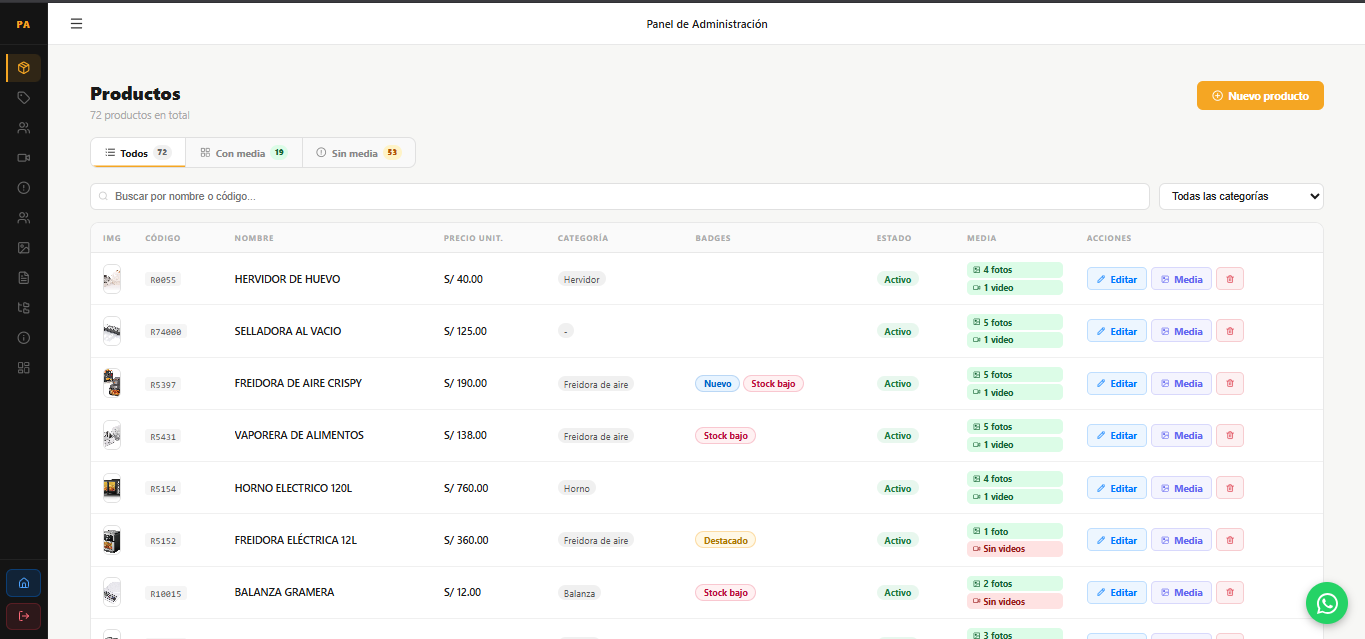Screen dimensions: 1365x639
Task: Switch to the Con media tab
Action: click(244, 153)
